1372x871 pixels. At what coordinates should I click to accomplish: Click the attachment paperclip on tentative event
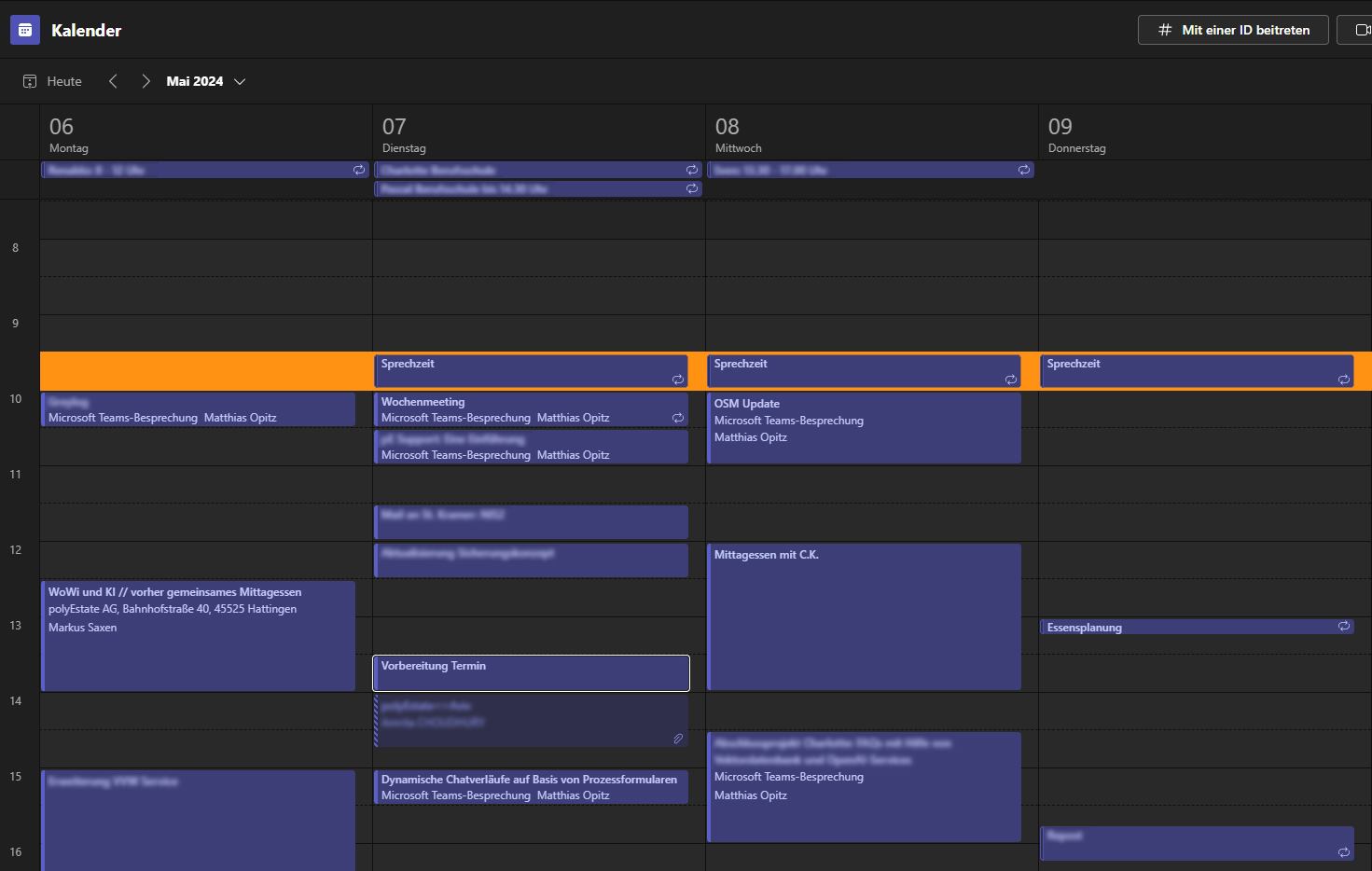tap(678, 739)
